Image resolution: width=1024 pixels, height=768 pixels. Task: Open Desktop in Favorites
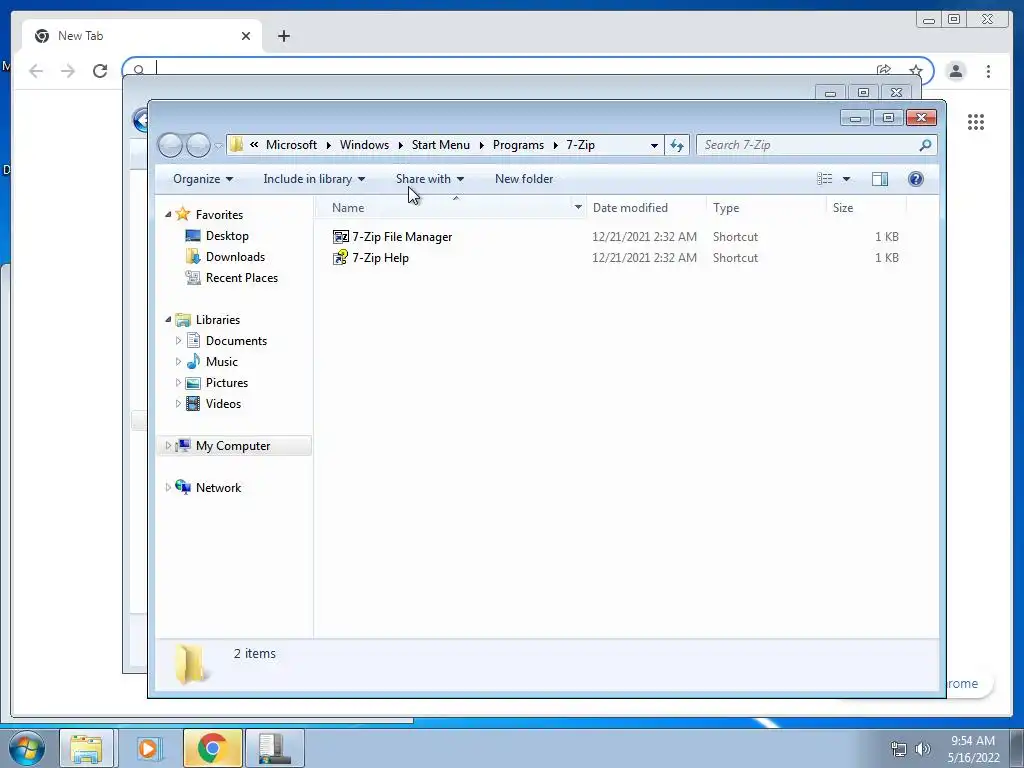click(227, 236)
